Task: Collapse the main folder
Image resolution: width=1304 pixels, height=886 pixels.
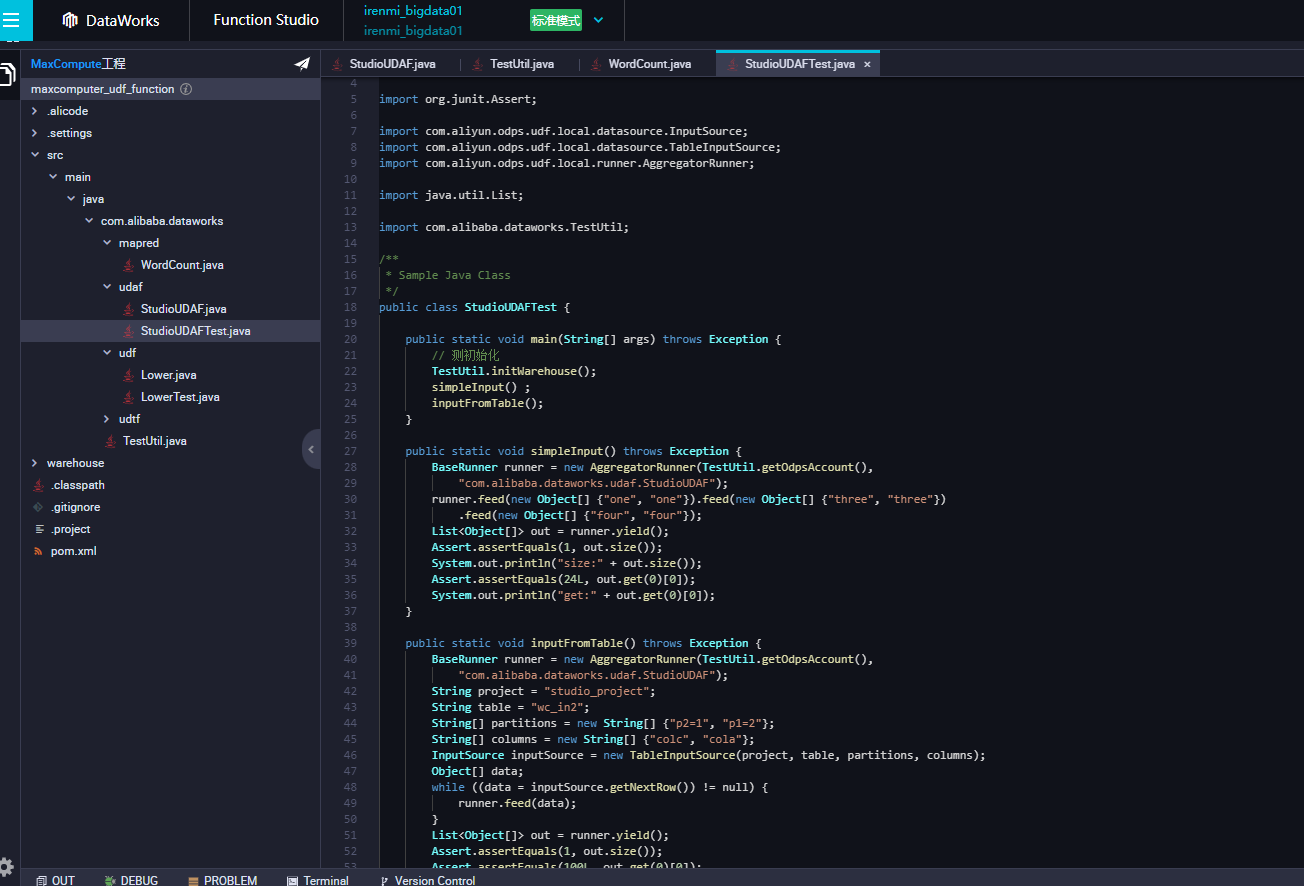Action: 53,177
